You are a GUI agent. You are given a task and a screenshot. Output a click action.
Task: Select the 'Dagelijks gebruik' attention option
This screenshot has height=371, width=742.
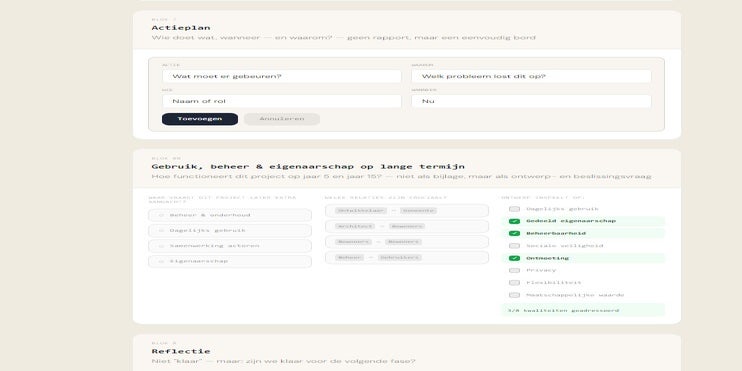click(x=230, y=230)
